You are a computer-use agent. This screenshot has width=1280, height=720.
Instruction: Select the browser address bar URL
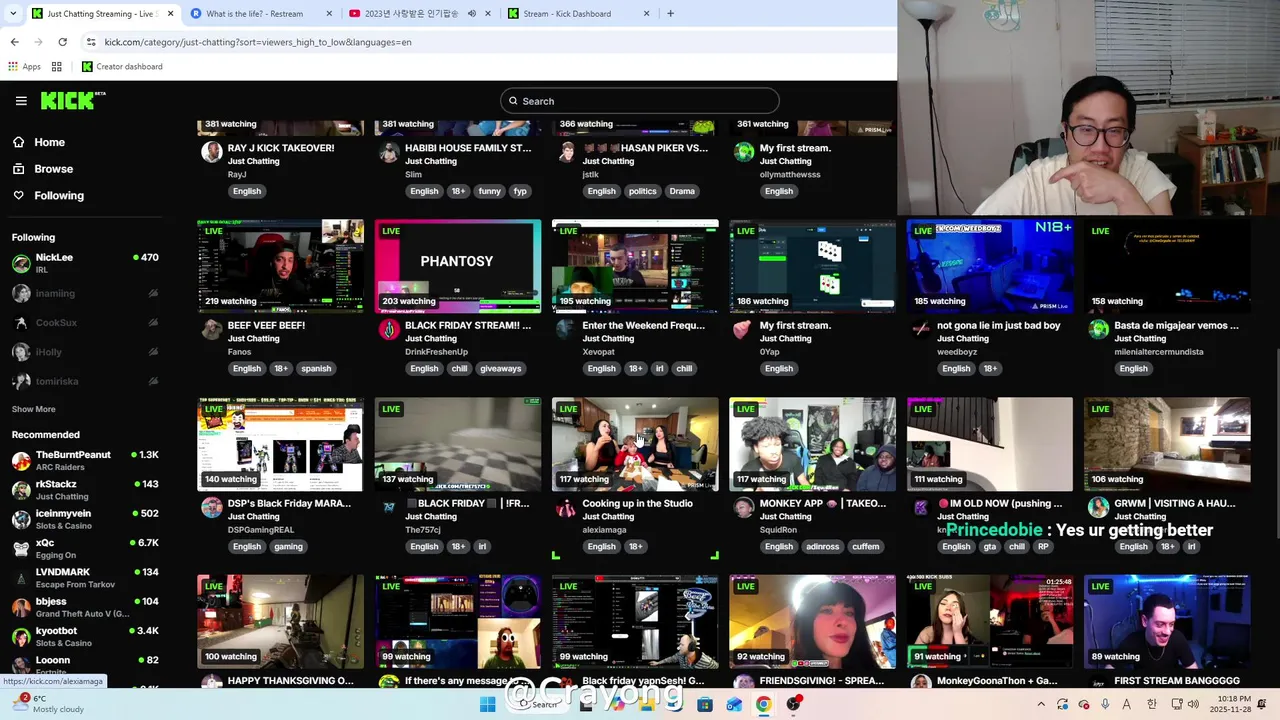pyautogui.click(x=258, y=42)
